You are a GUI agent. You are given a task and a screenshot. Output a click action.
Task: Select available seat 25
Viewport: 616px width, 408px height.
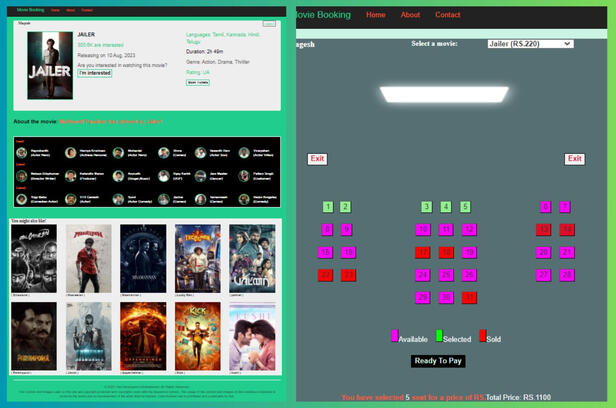[x=446, y=275]
